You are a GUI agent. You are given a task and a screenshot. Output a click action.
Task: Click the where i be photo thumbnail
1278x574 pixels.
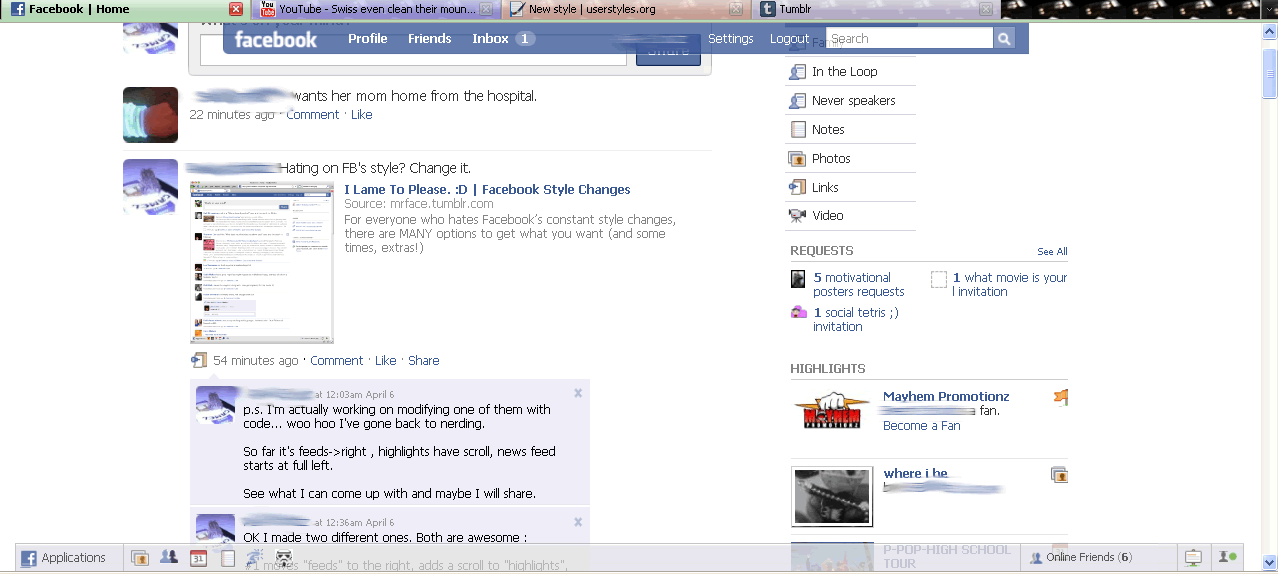pos(832,496)
